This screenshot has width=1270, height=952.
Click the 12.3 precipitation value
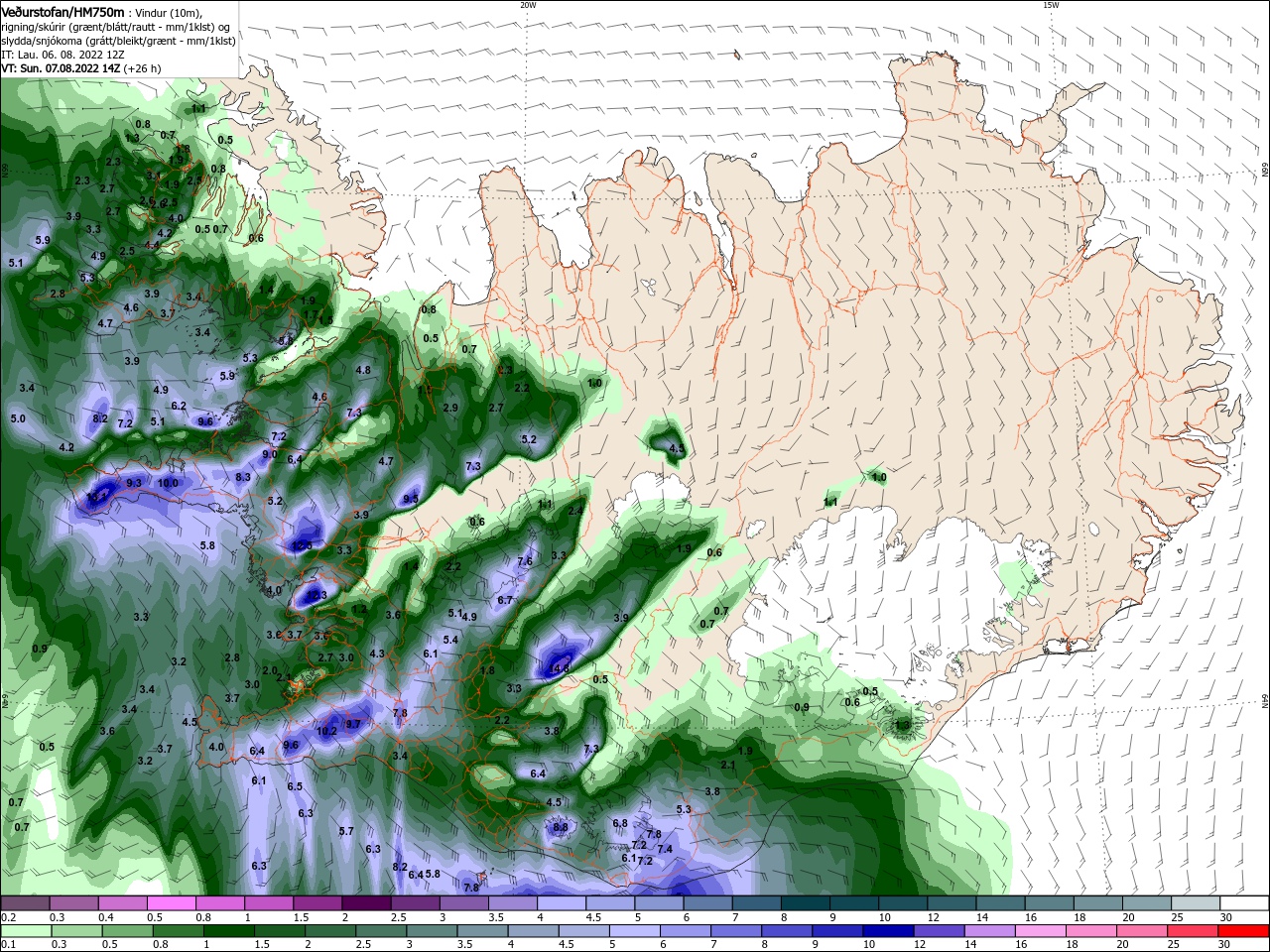pyautogui.click(x=317, y=595)
